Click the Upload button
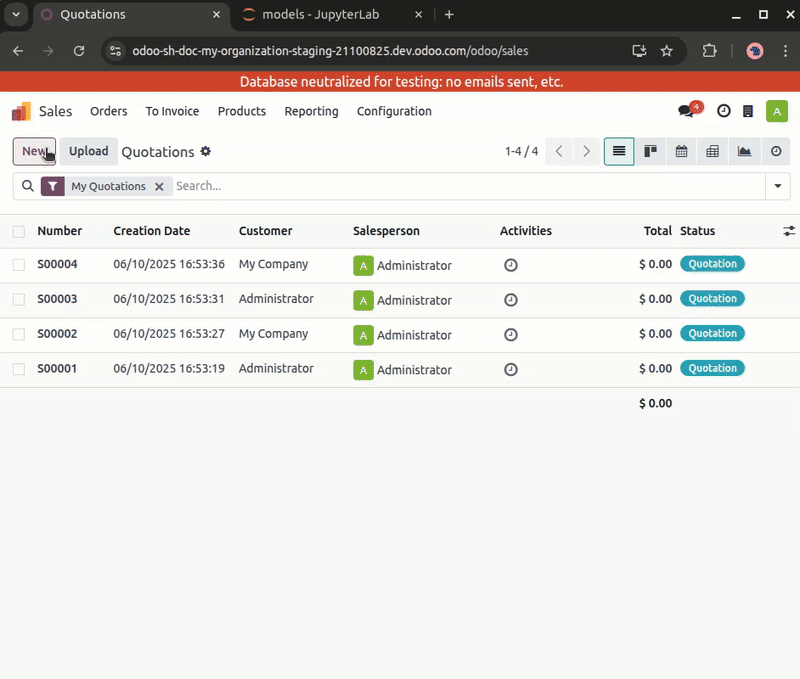Viewport: 800px width, 679px height. coord(88,152)
